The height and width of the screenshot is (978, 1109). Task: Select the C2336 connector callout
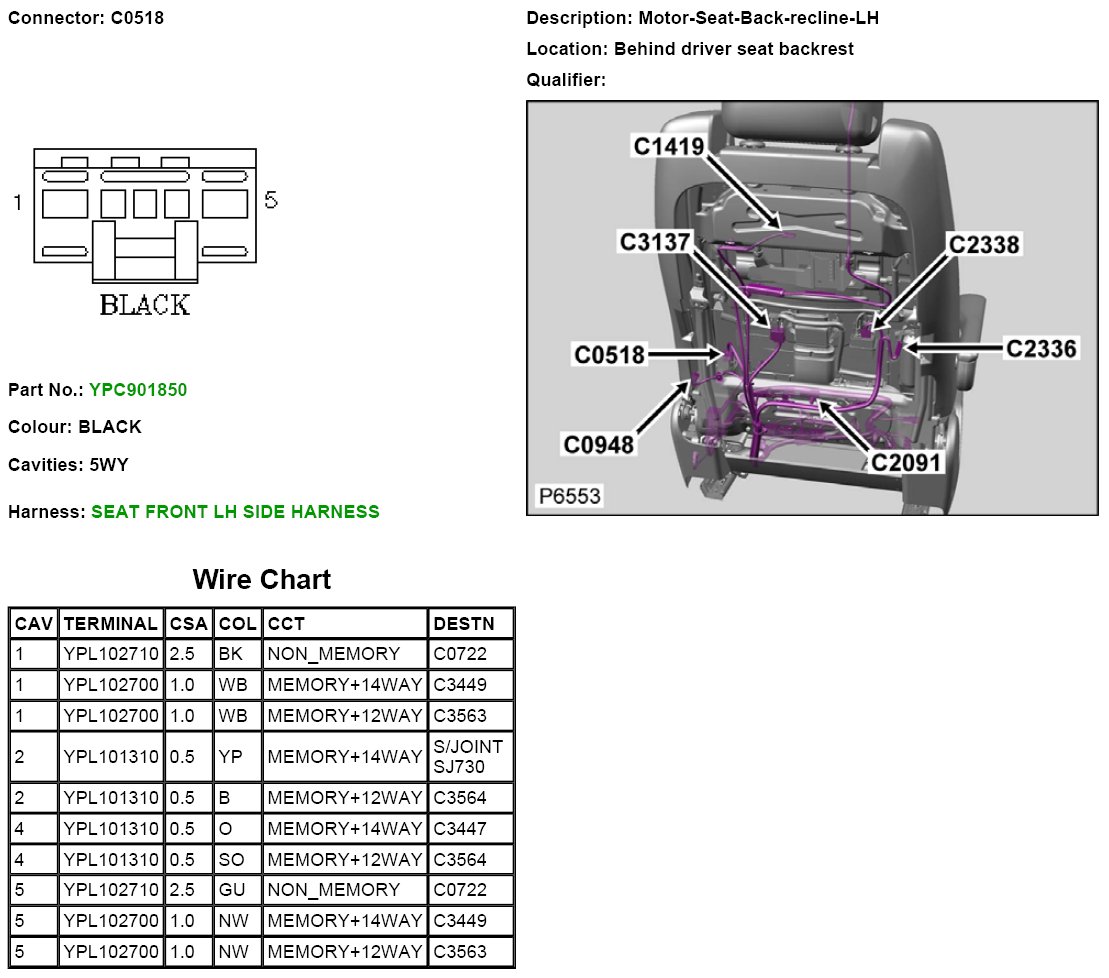point(1041,348)
